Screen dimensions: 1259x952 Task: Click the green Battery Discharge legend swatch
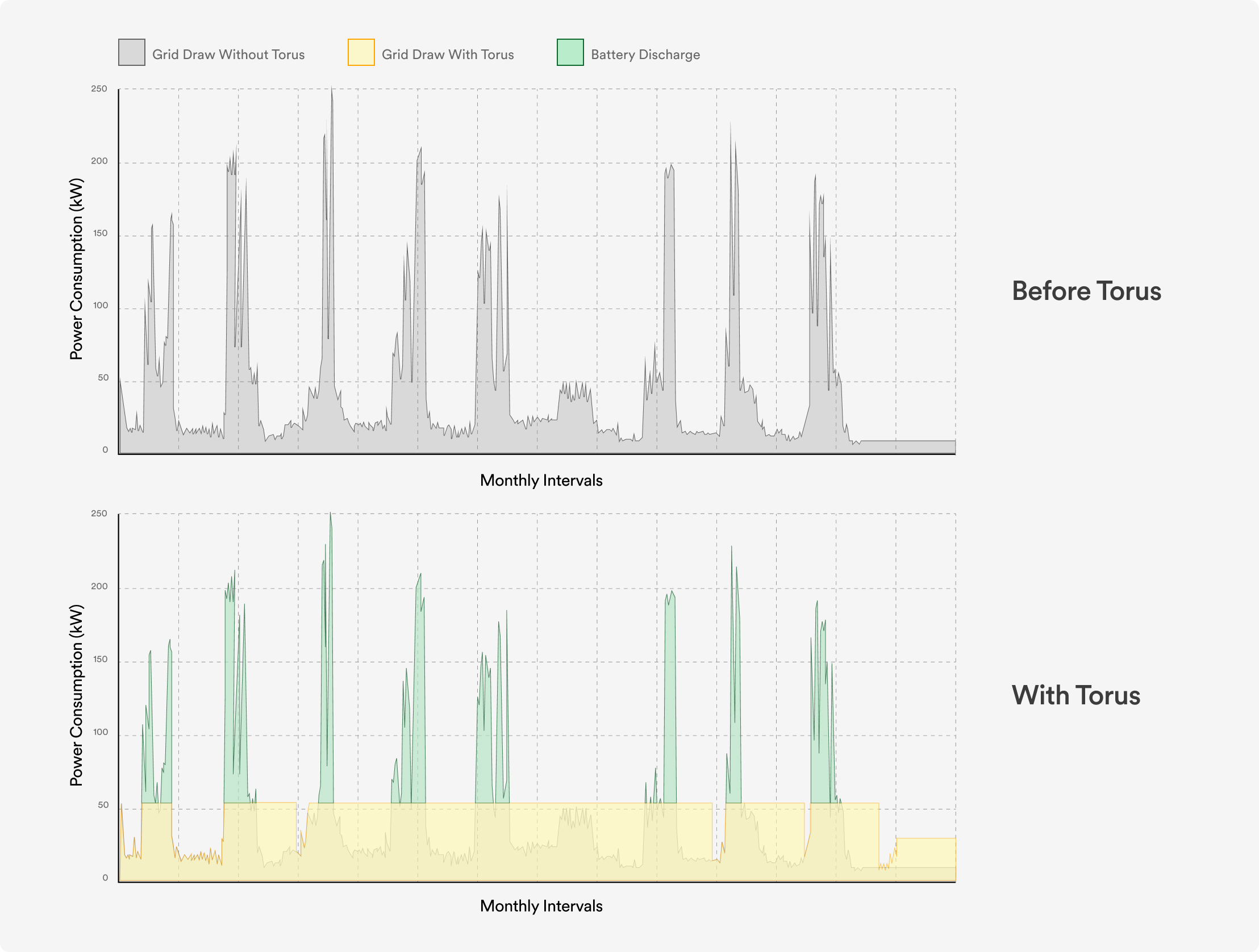click(x=570, y=52)
